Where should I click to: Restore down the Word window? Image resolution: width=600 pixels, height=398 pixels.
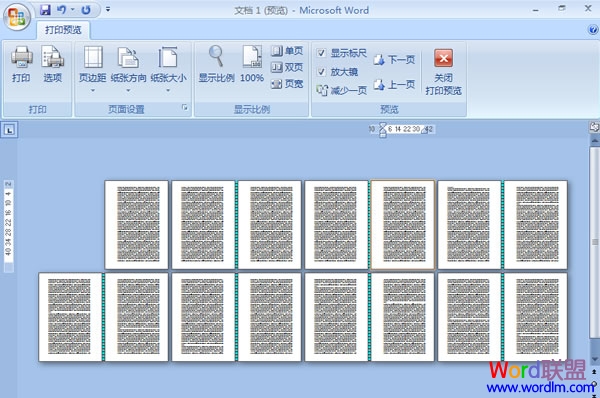pos(562,8)
